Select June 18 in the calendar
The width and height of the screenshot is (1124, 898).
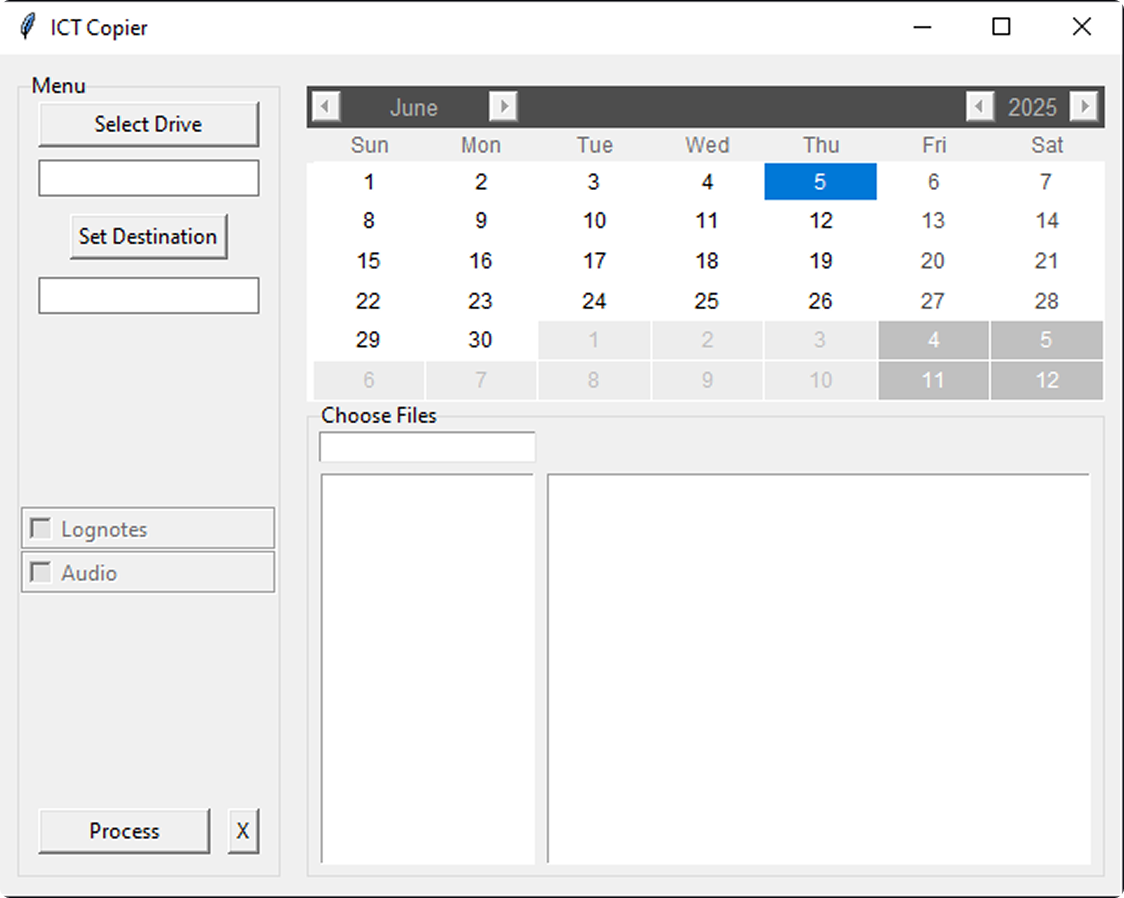[x=707, y=261]
